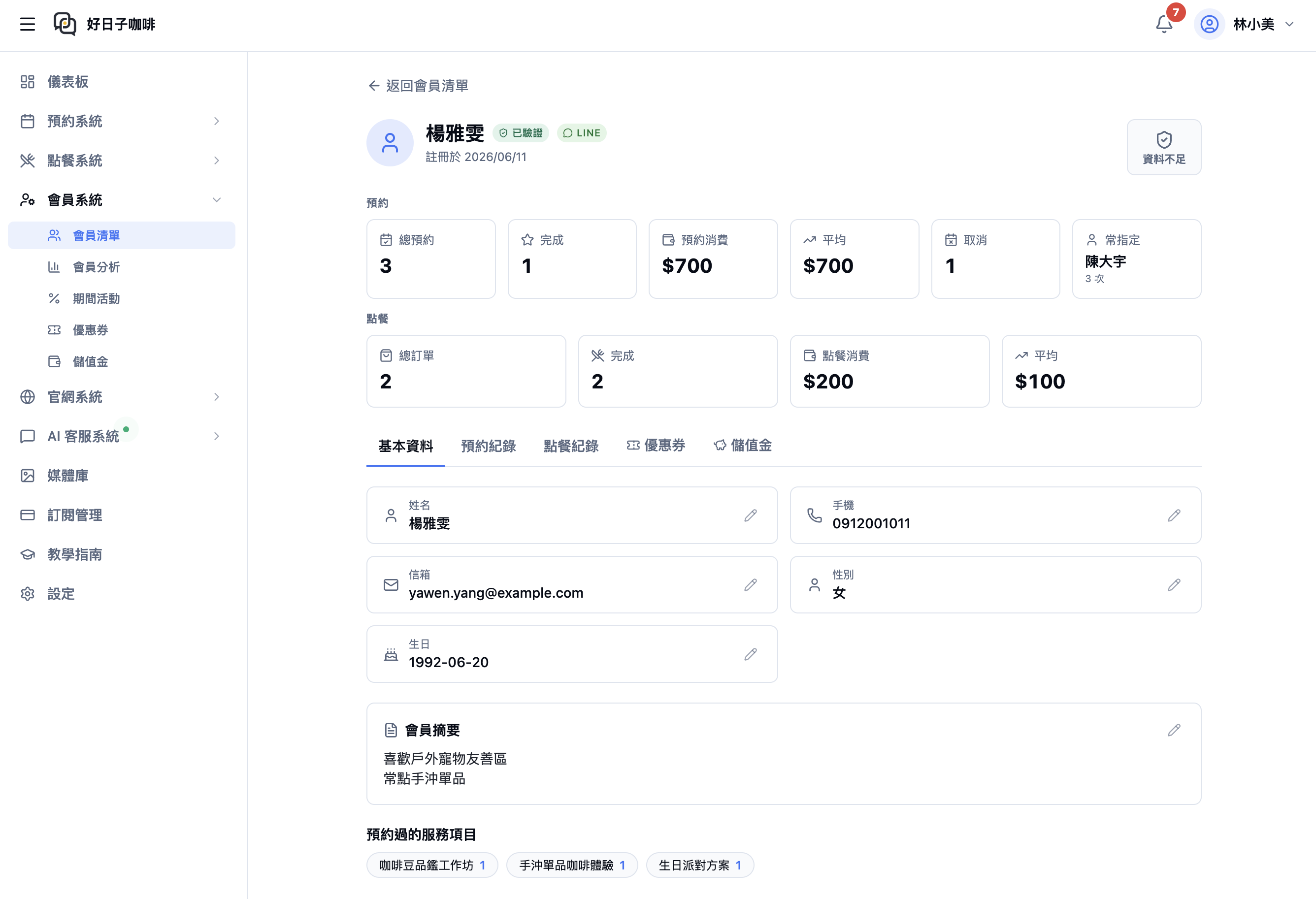
Task: Click the AI 客服系統 chat icon
Action: (x=28, y=437)
